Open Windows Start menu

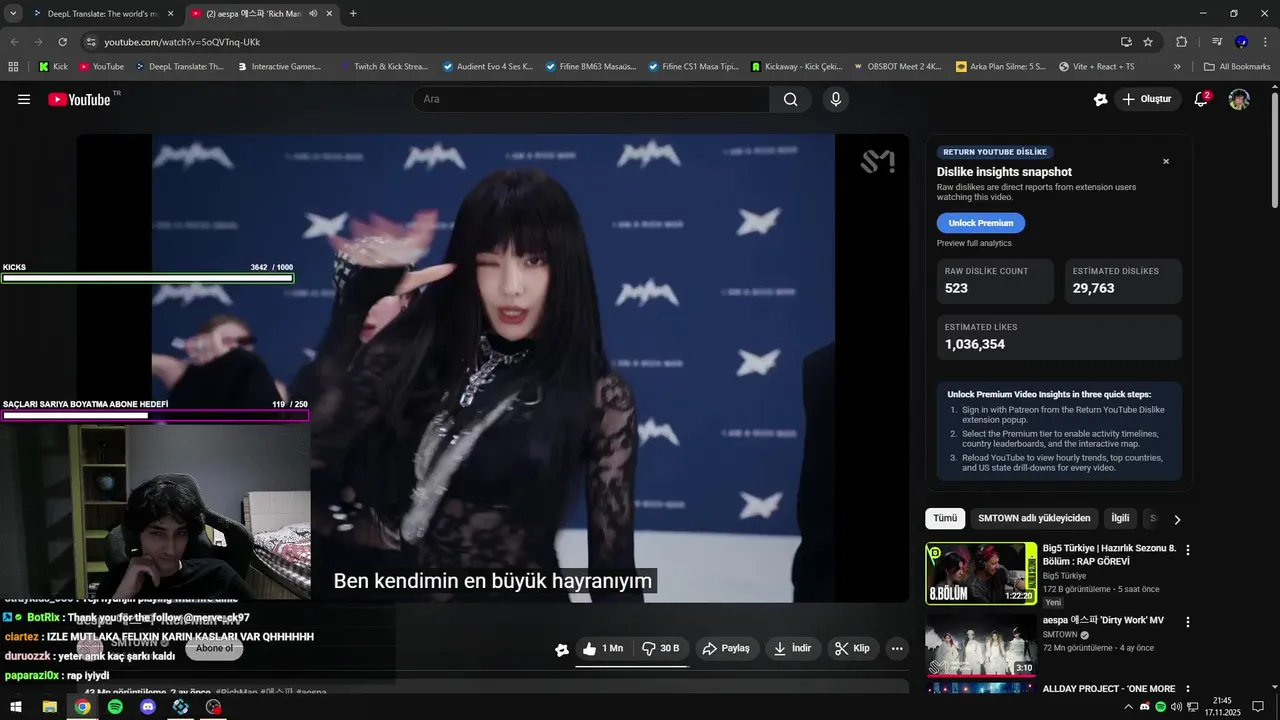pyautogui.click(x=17, y=707)
